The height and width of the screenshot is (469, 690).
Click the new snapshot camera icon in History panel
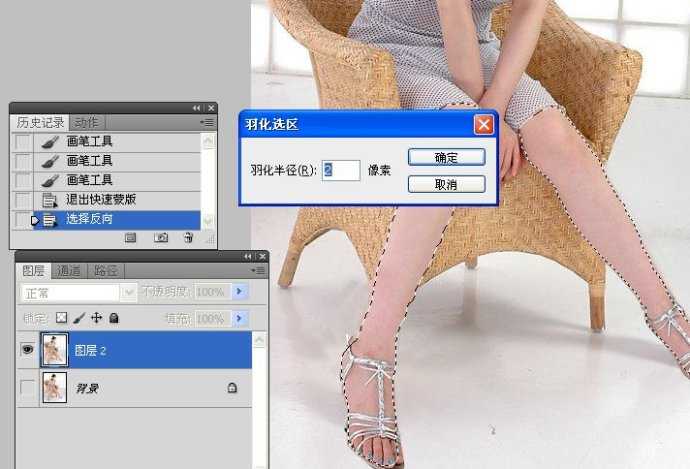161,238
